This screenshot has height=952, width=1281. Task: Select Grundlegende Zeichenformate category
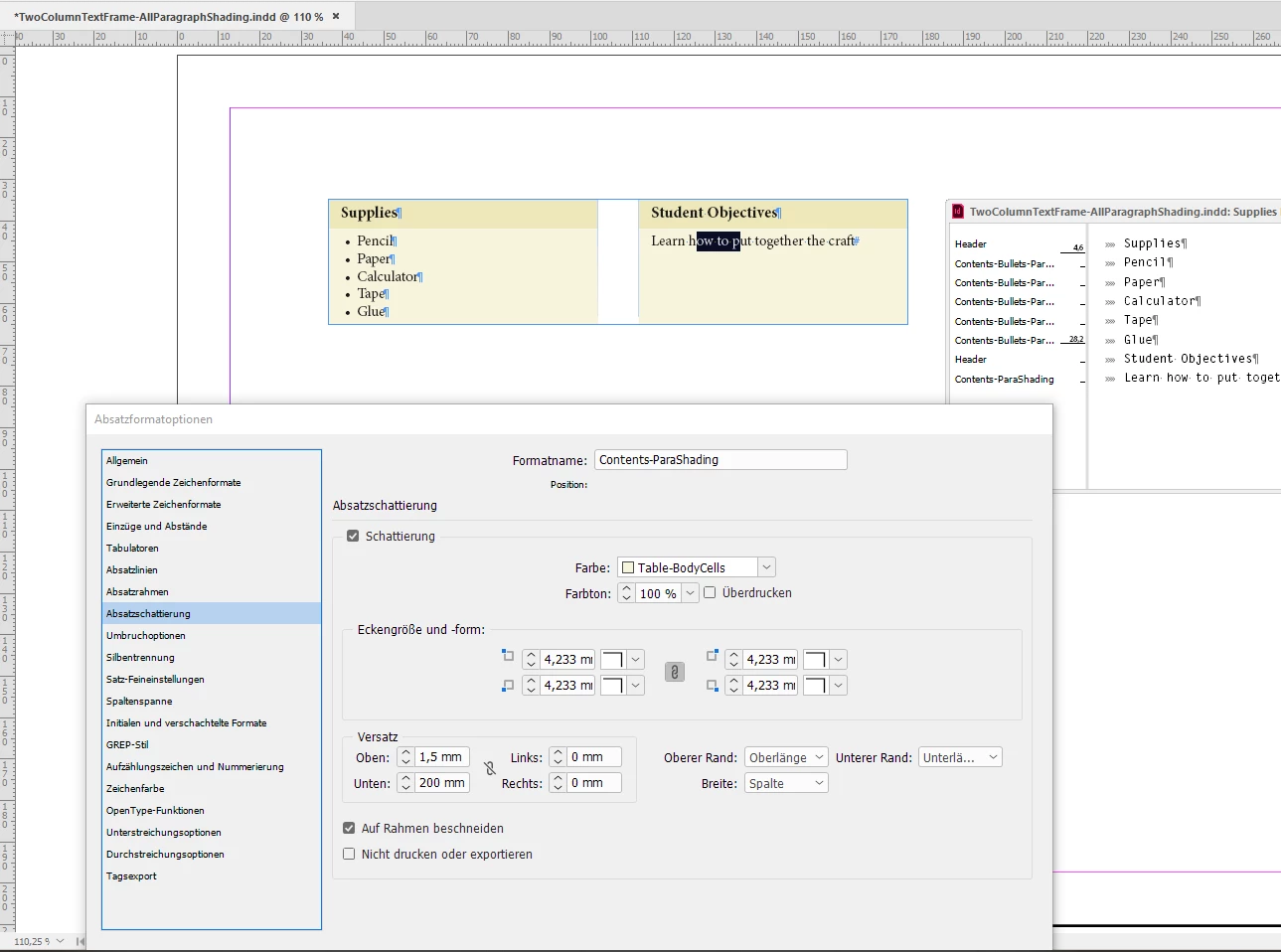(212, 483)
